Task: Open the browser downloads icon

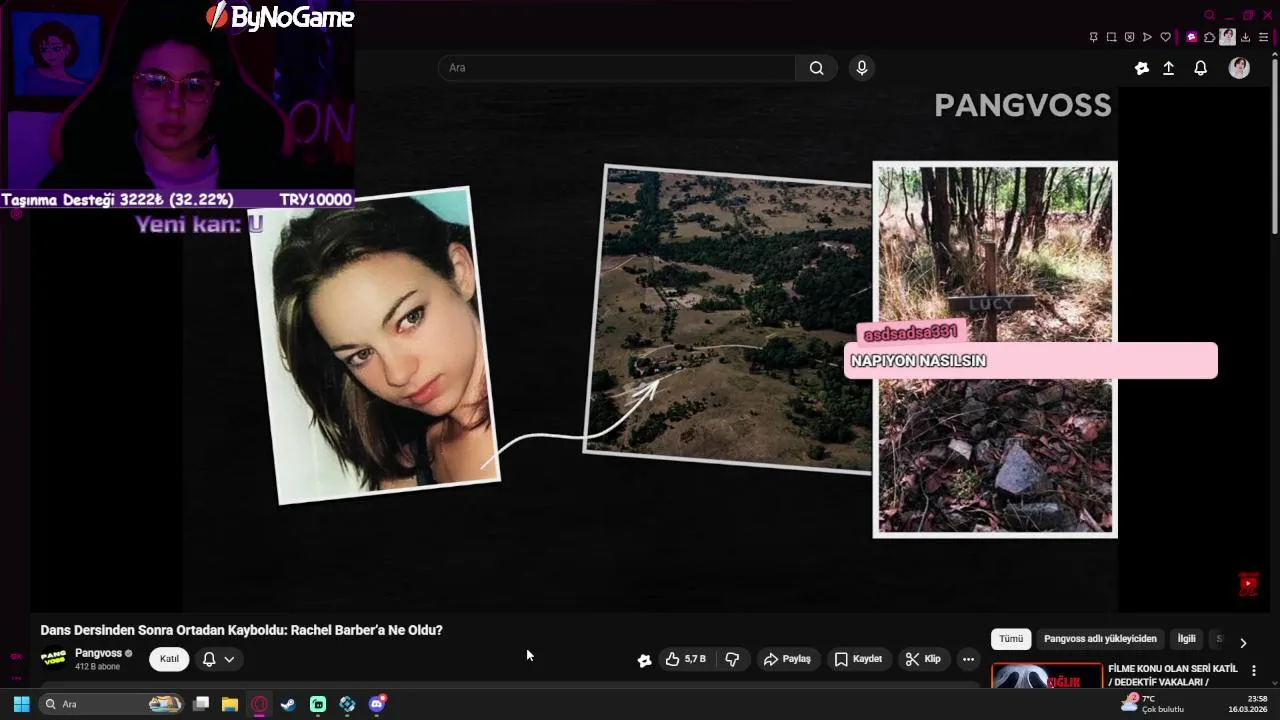Action: (1245, 37)
